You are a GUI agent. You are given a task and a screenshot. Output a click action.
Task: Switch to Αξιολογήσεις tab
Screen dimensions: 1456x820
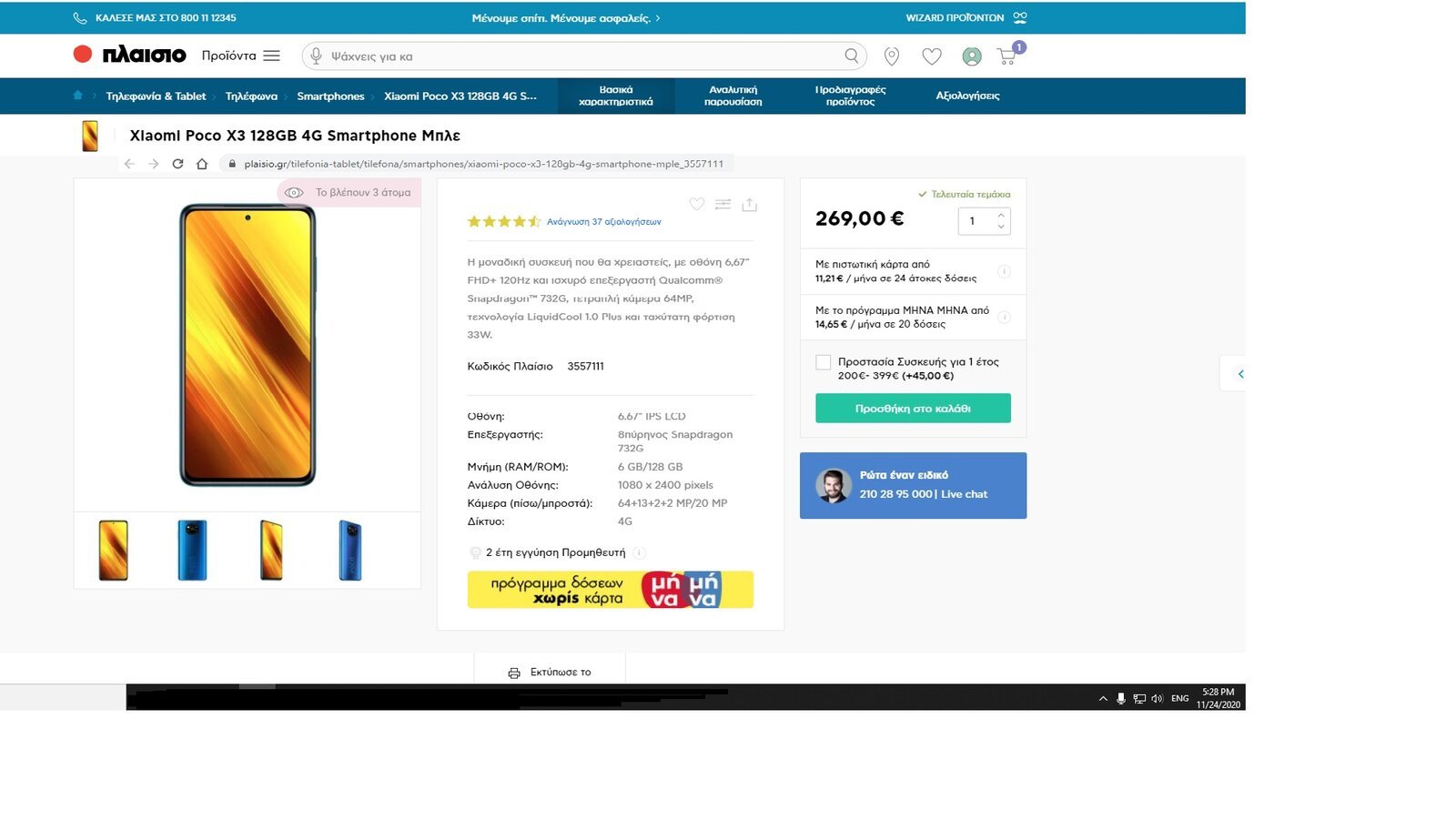967,96
